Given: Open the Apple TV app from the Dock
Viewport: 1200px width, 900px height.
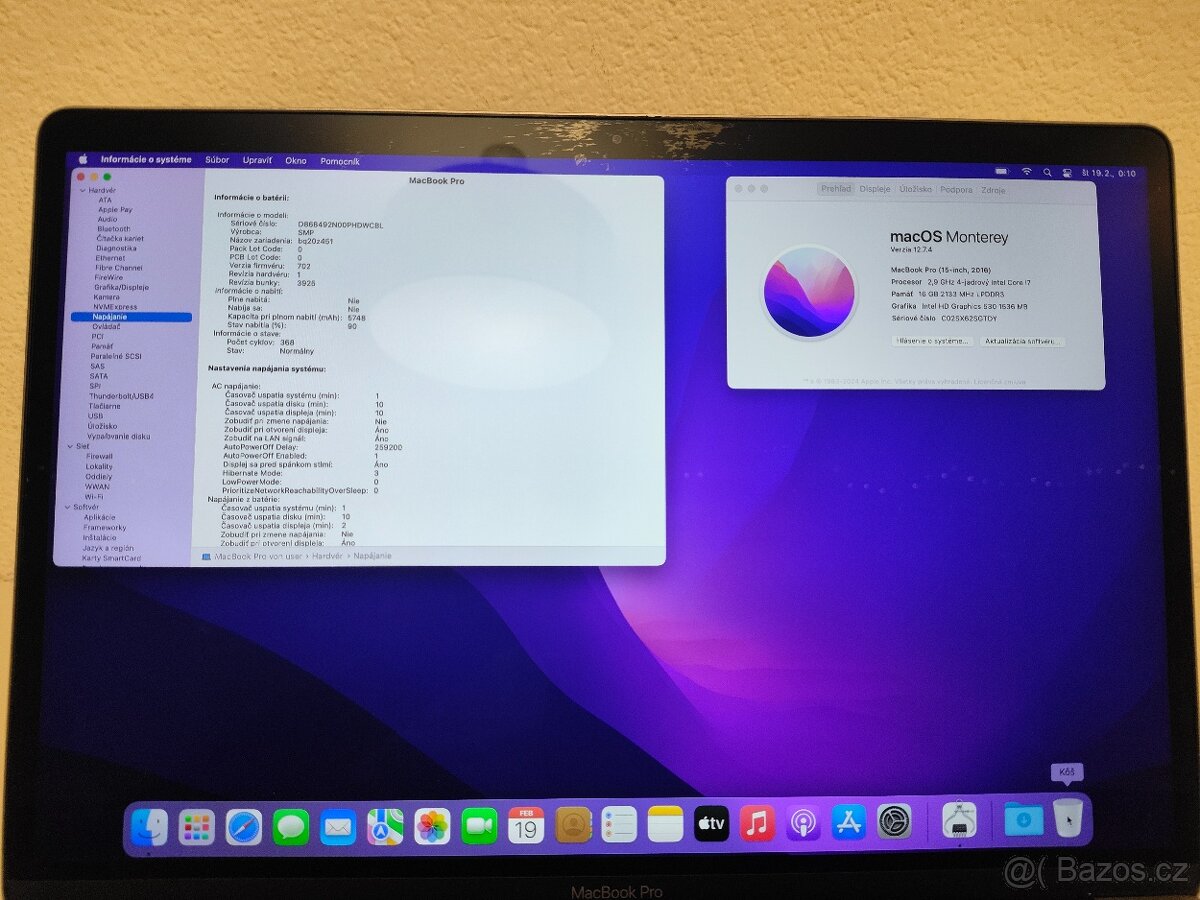Looking at the screenshot, I should point(710,826).
